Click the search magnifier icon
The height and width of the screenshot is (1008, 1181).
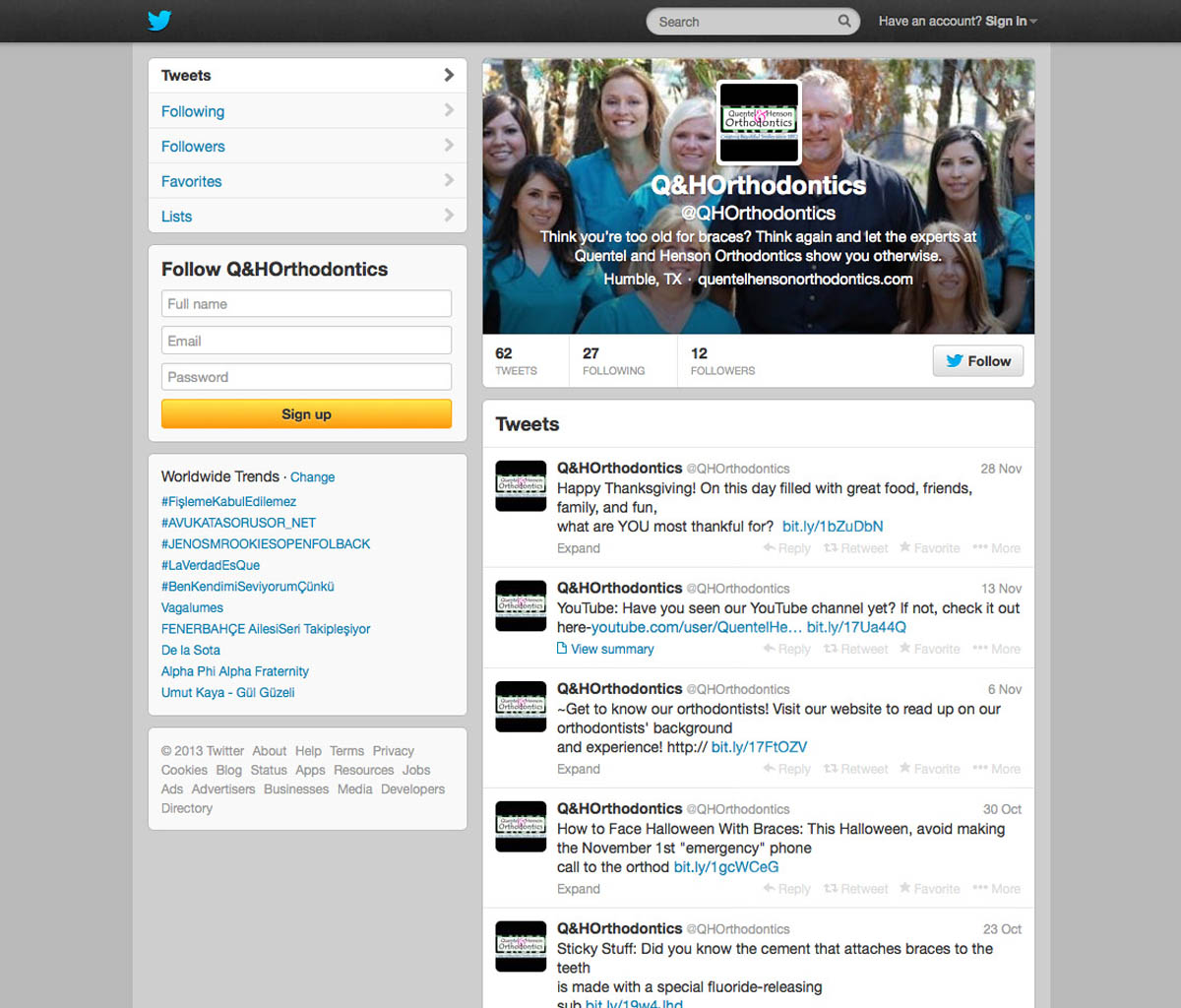coord(843,21)
